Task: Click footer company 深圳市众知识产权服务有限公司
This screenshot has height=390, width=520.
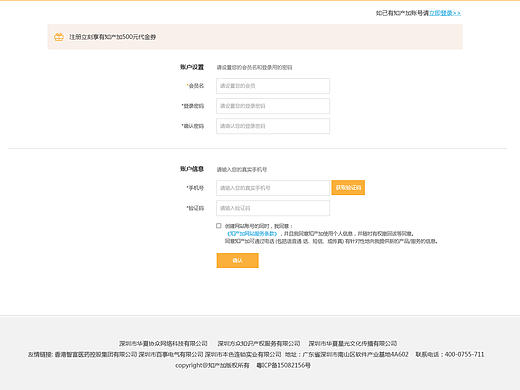Action: pyautogui.click(x=259, y=343)
